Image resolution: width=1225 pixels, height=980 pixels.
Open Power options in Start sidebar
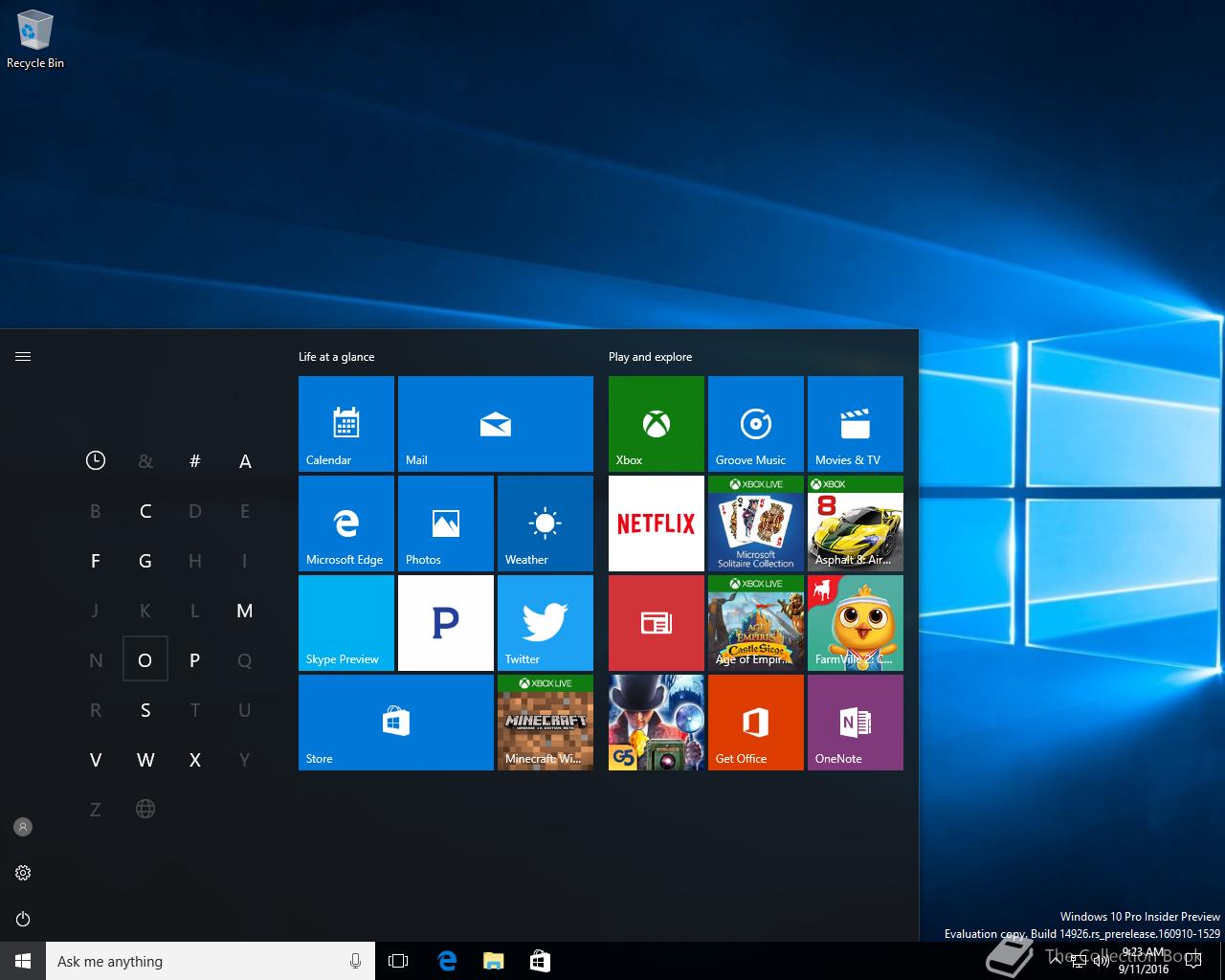coord(23,919)
